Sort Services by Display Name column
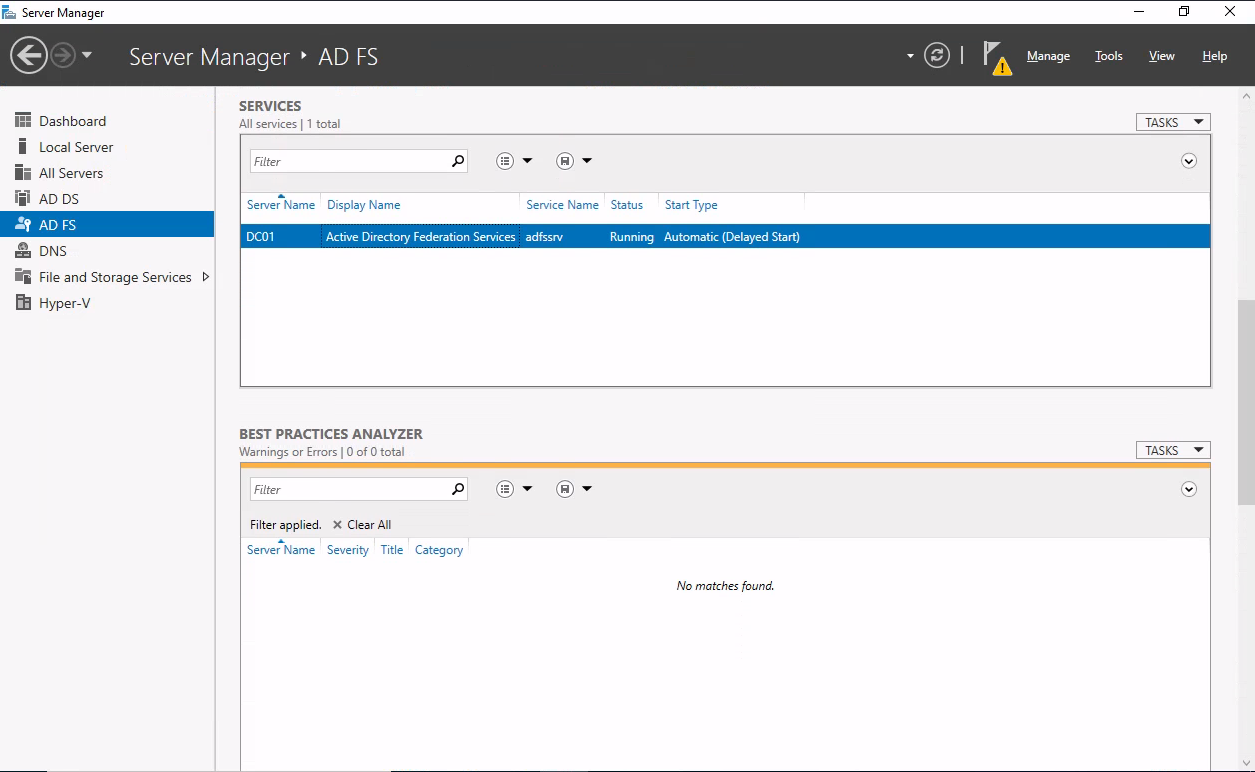 364,205
